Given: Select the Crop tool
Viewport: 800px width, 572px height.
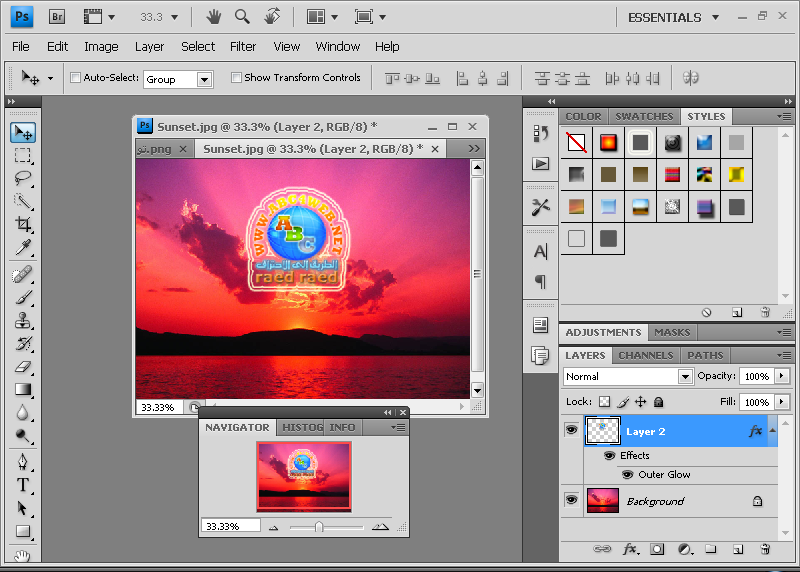Looking at the screenshot, I should [x=22, y=224].
